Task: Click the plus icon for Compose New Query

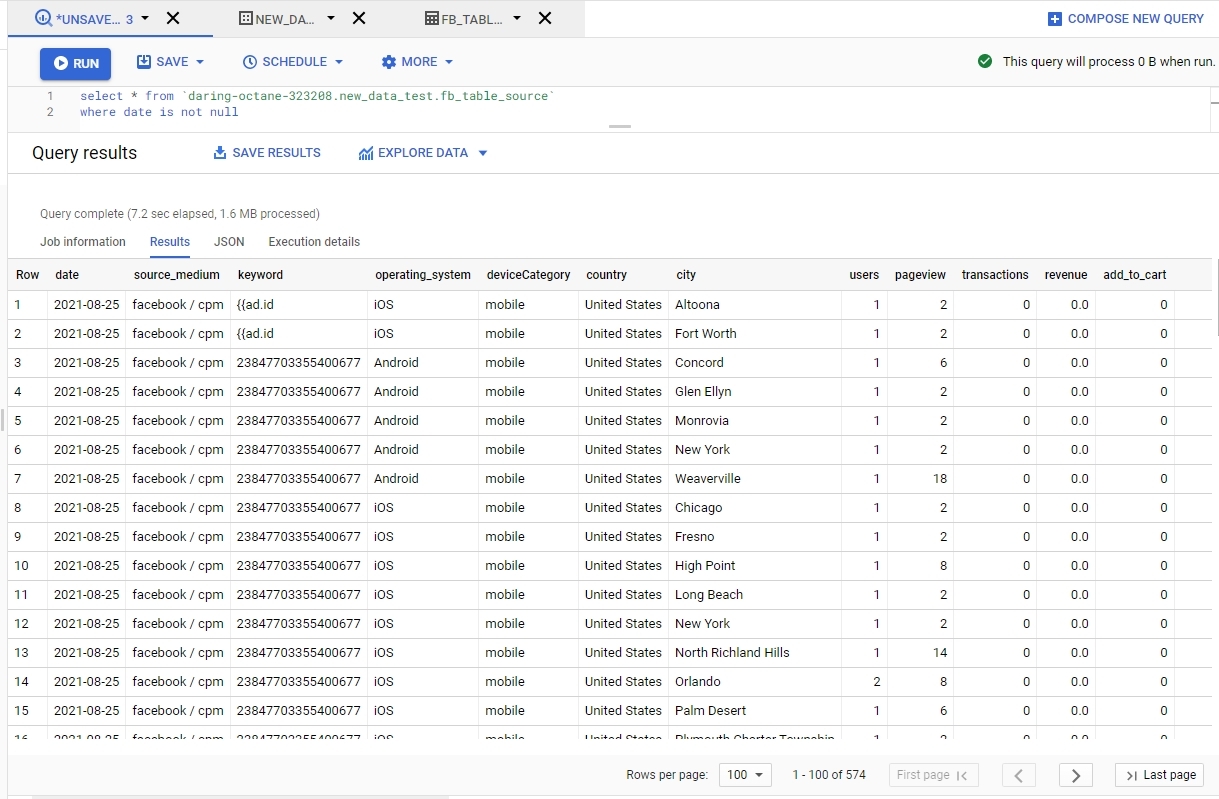Action: pos(1055,19)
